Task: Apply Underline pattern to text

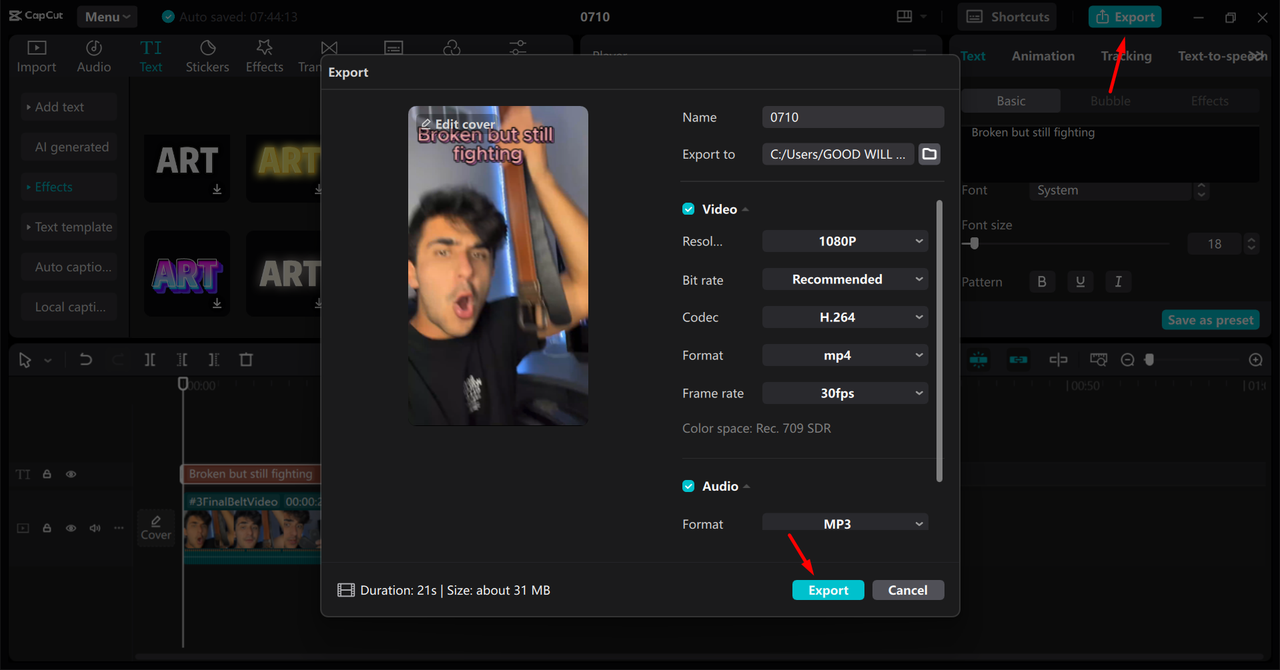Action: click(x=1080, y=282)
